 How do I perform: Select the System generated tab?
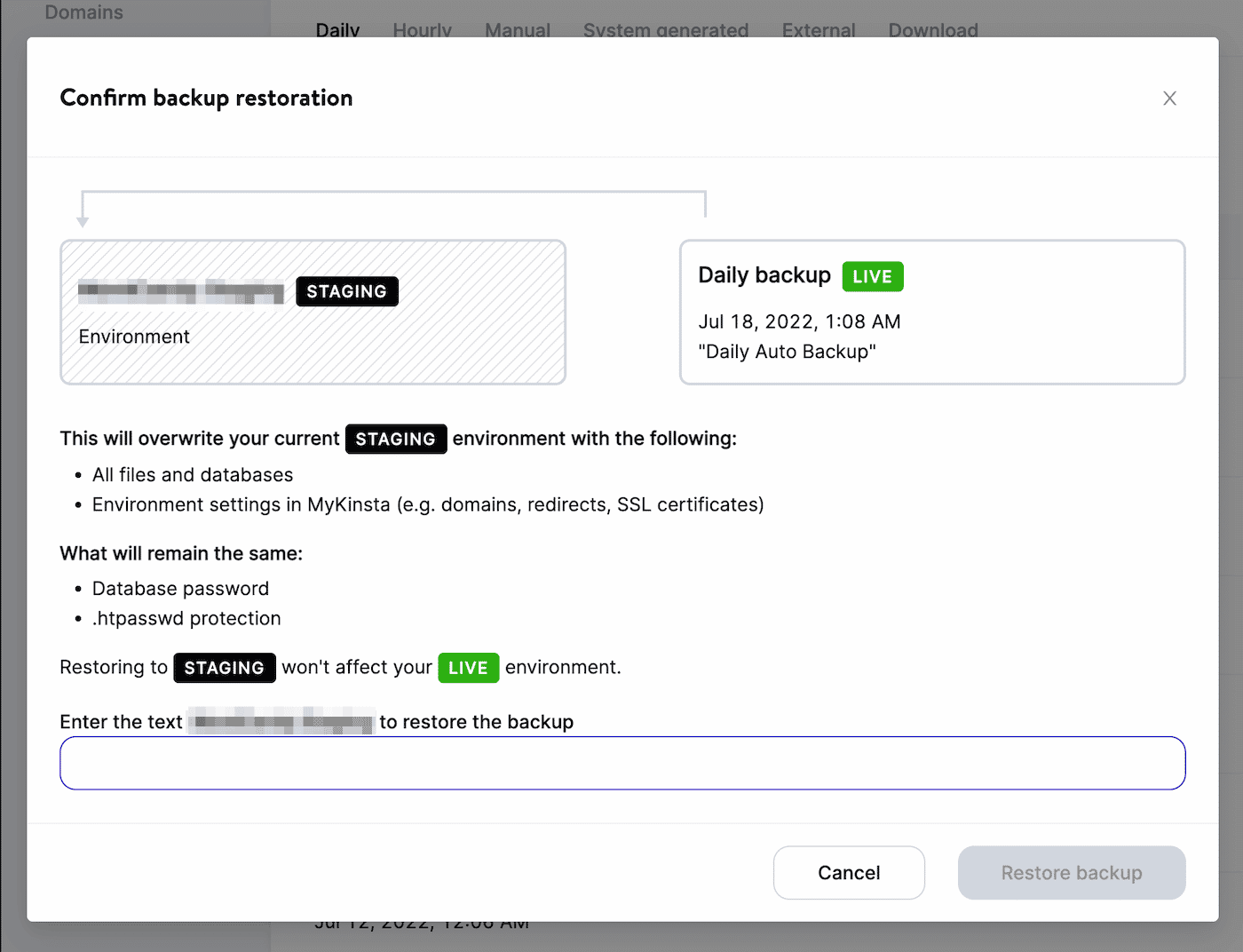click(665, 29)
